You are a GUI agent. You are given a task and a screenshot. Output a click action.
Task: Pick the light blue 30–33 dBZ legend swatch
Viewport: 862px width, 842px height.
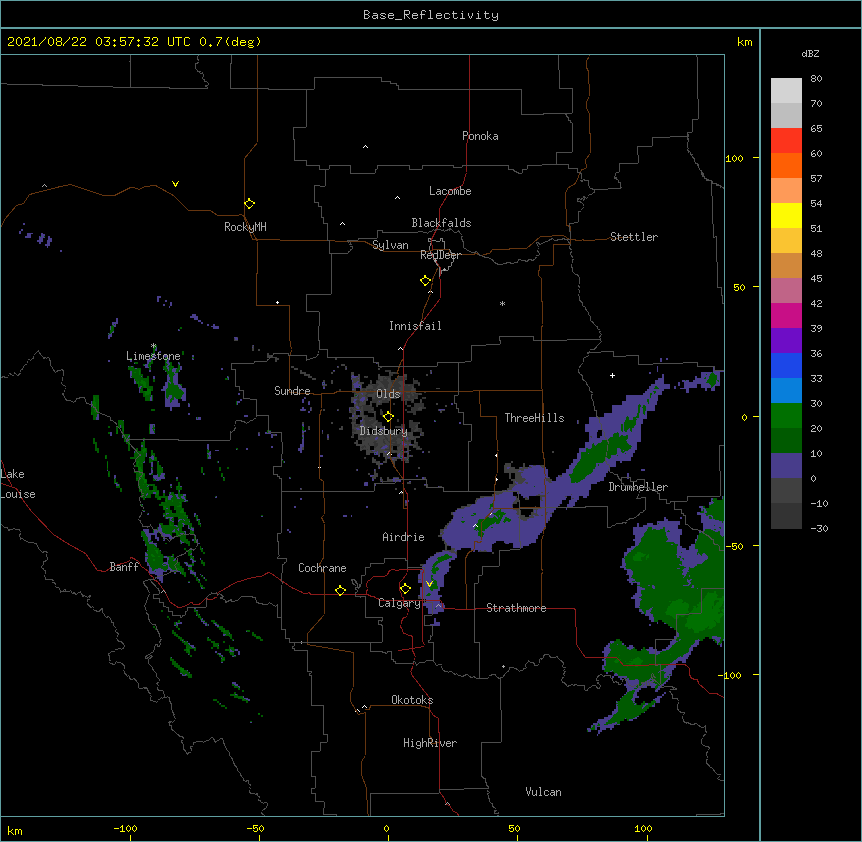tap(786, 391)
